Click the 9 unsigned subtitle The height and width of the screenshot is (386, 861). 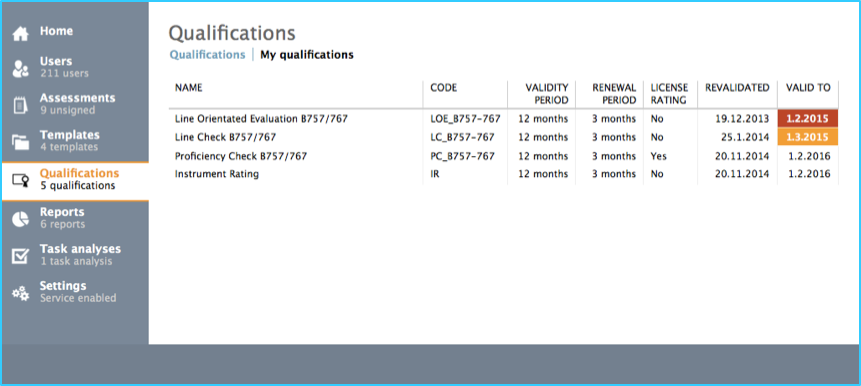pos(68,110)
